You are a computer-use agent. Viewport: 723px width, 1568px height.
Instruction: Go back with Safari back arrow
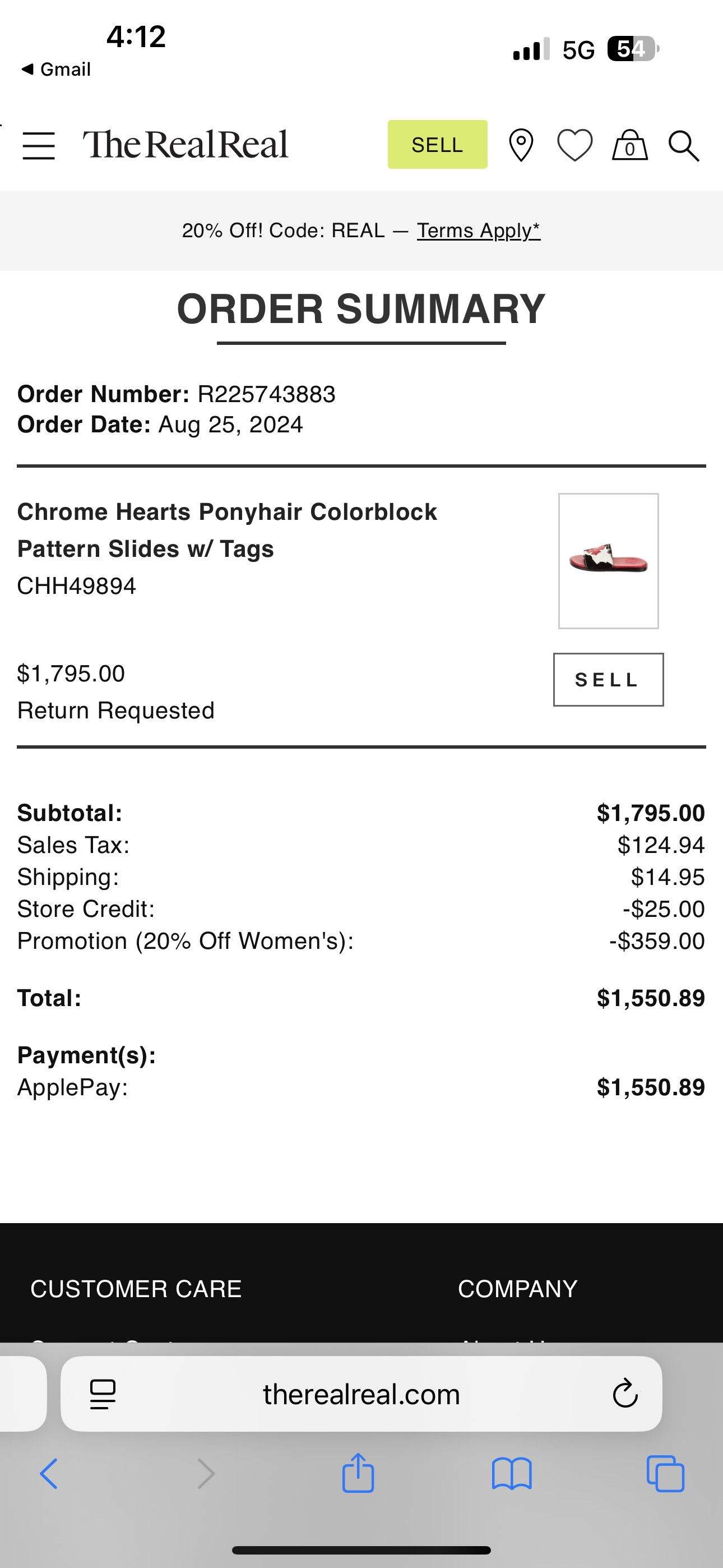click(49, 1474)
